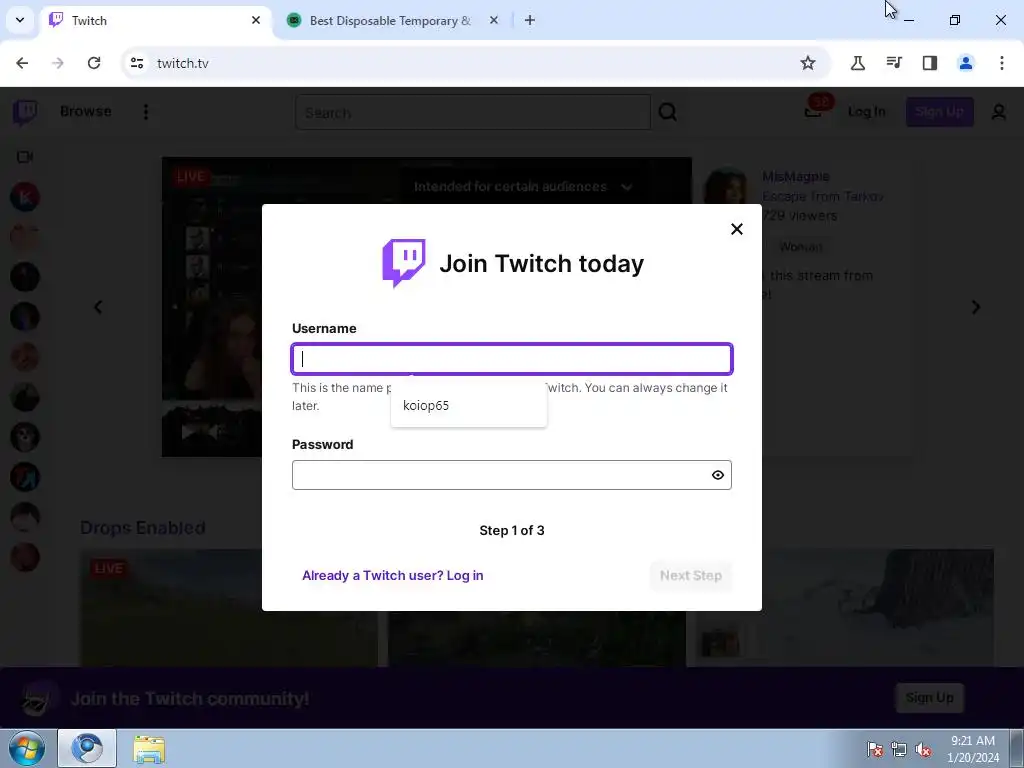Expand the tab search dropdown arrow
This screenshot has height=768, width=1024.
coord(20,20)
